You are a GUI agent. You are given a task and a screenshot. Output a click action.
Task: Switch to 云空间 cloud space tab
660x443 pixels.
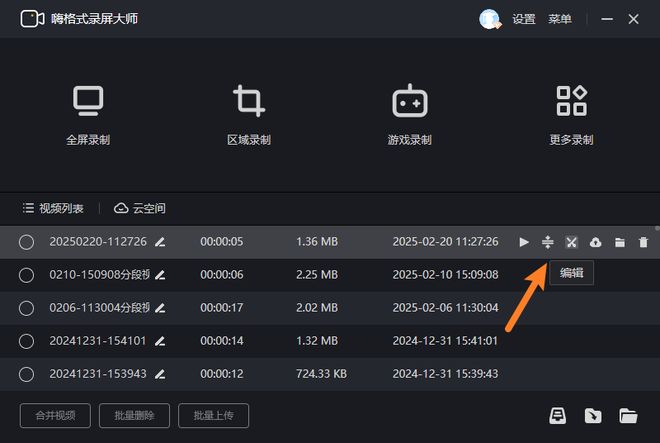tap(140, 208)
